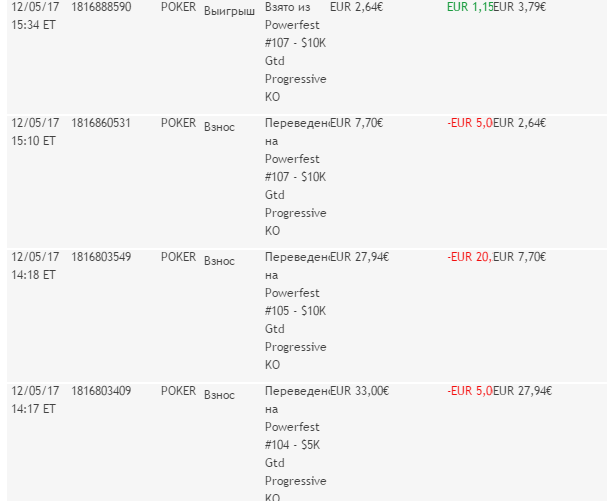Click transaction ID 1816888590

pos(101,6)
